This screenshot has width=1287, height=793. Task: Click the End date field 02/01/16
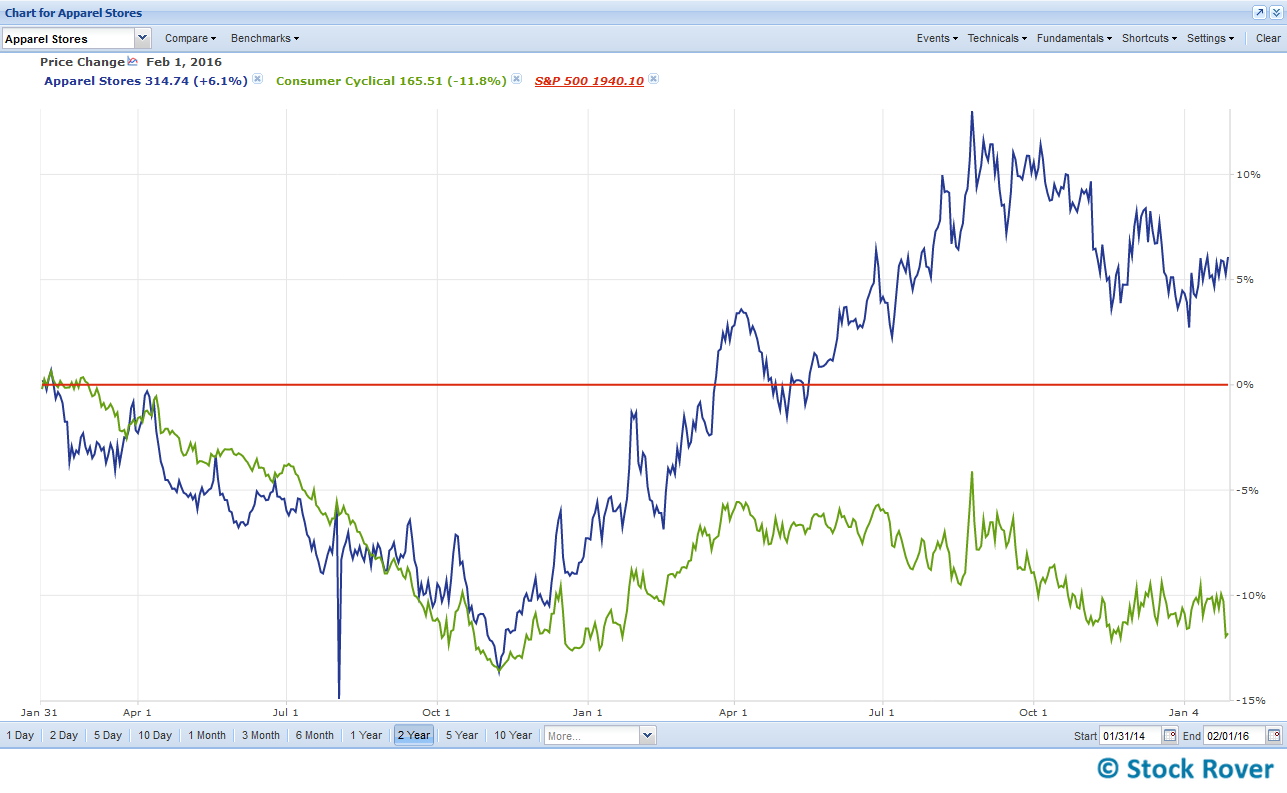click(x=1235, y=735)
